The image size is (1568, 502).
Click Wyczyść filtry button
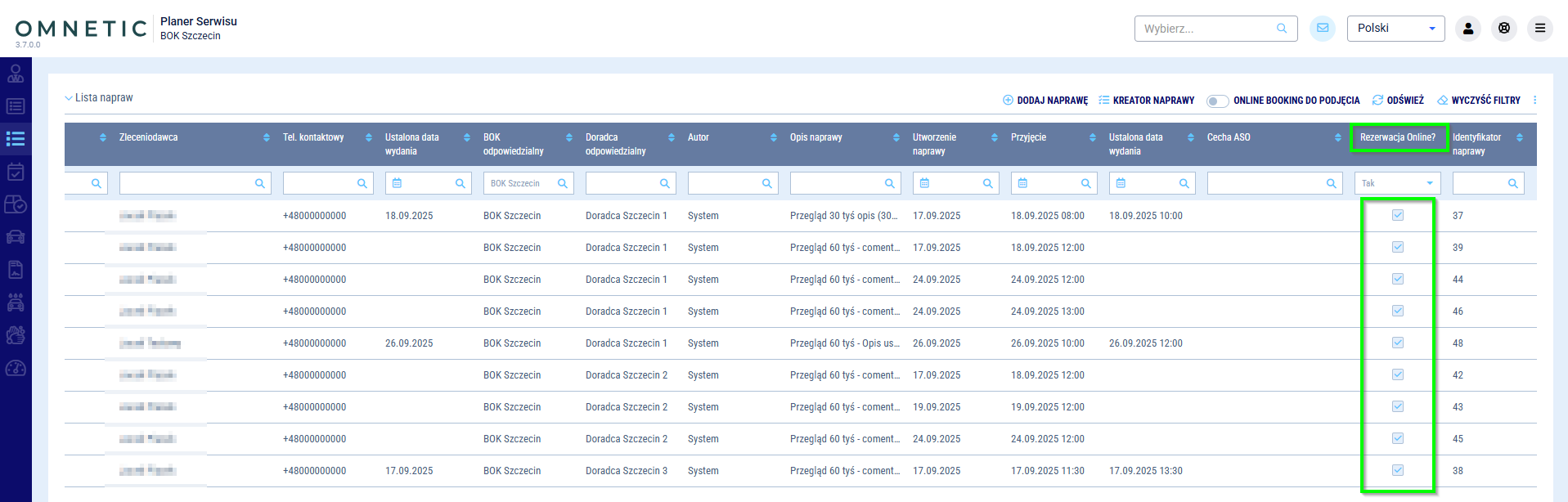click(1479, 101)
